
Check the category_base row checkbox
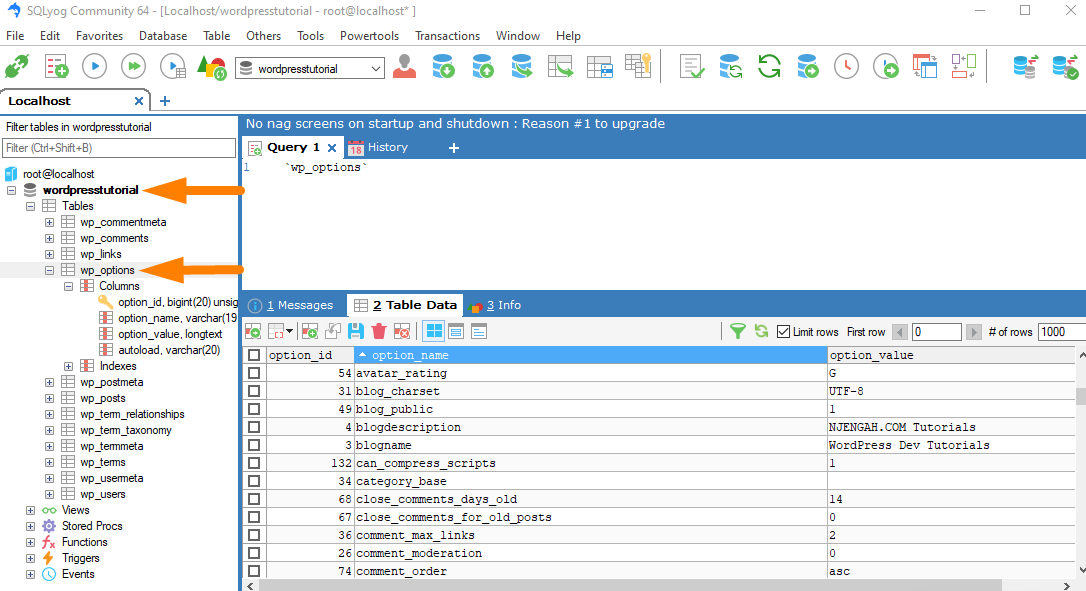[x=254, y=481]
